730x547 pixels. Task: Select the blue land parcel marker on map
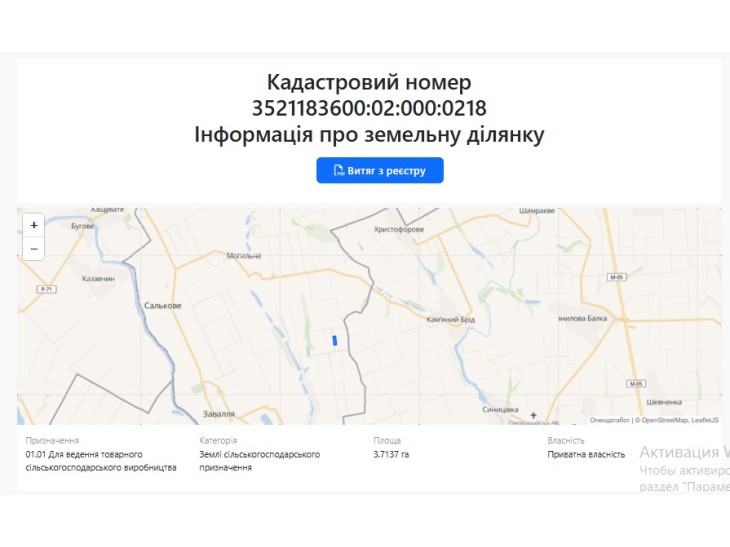334,341
